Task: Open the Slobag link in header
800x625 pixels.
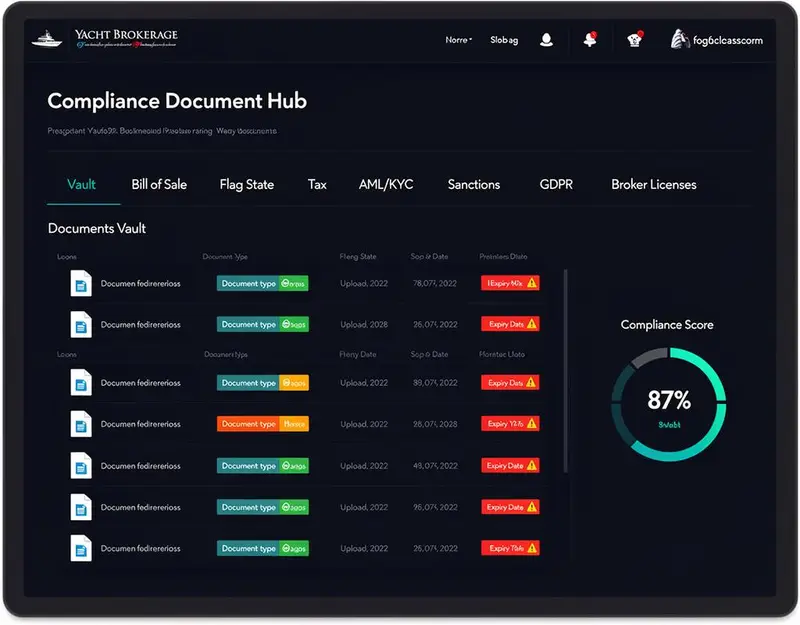Action: click(x=504, y=40)
